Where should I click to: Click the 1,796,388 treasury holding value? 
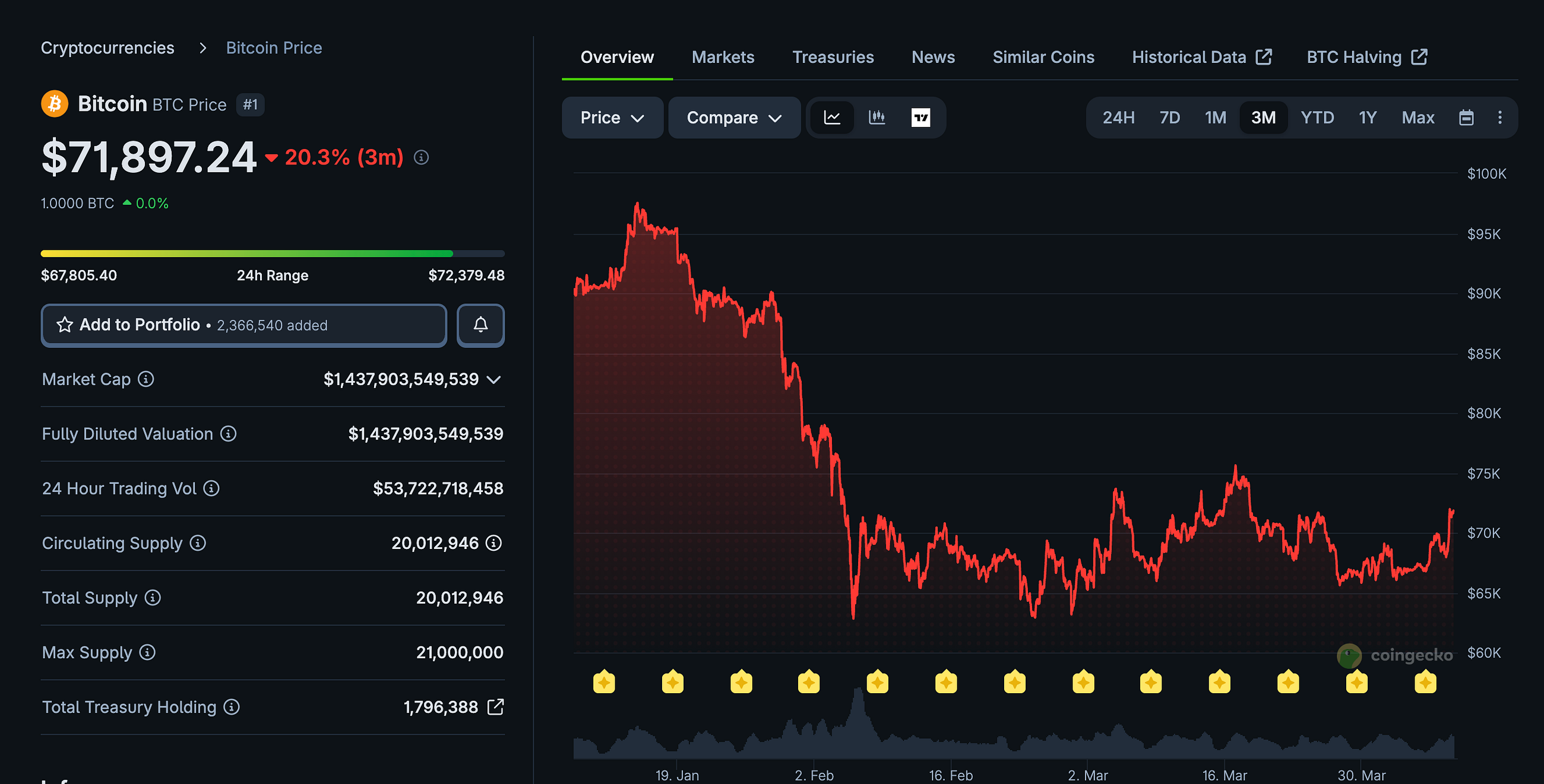pyautogui.click(x=441, y=707)
